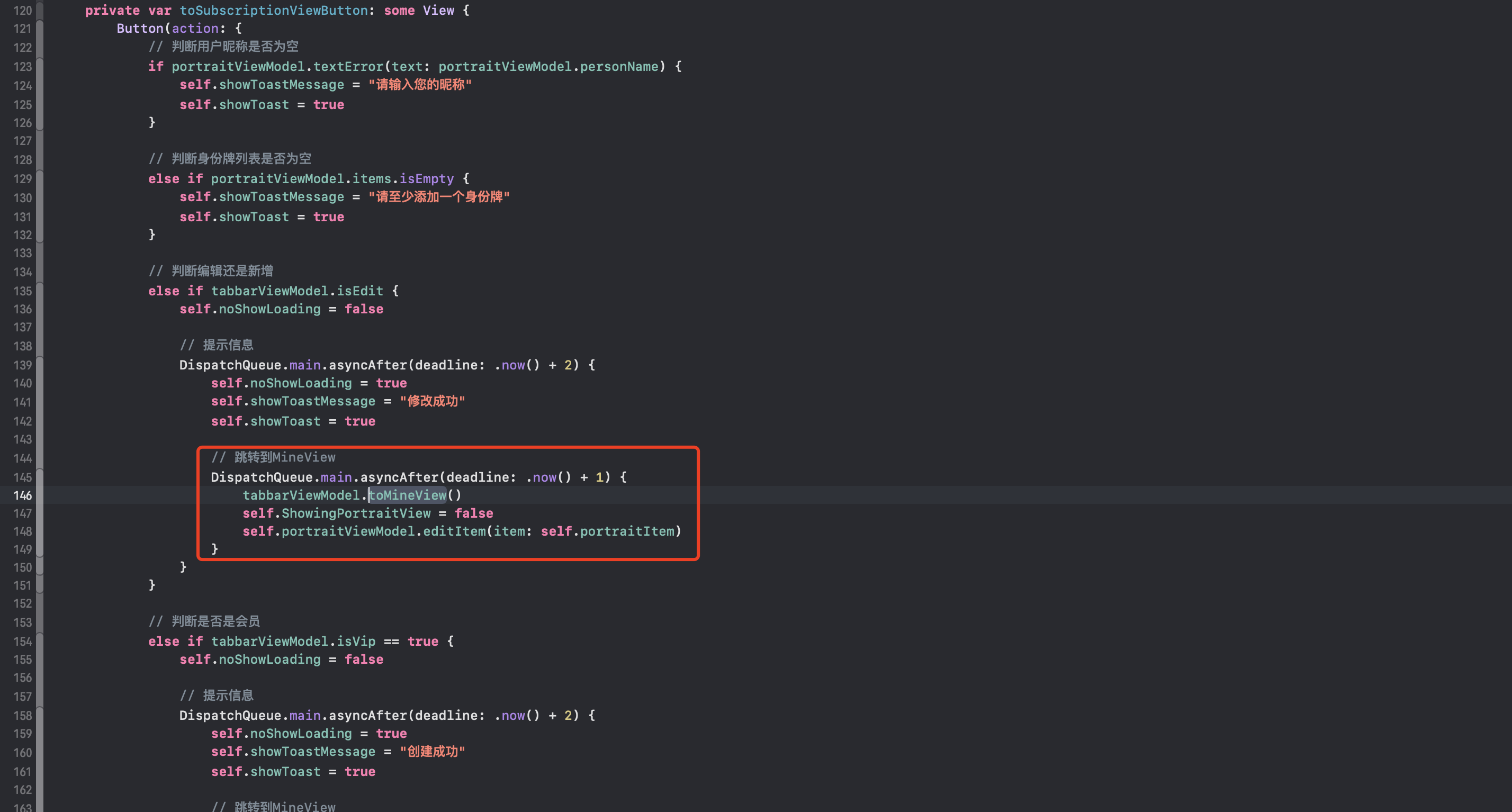Click 'isEmpty' on line 129
1512x812 pixels.
point(427,178)
